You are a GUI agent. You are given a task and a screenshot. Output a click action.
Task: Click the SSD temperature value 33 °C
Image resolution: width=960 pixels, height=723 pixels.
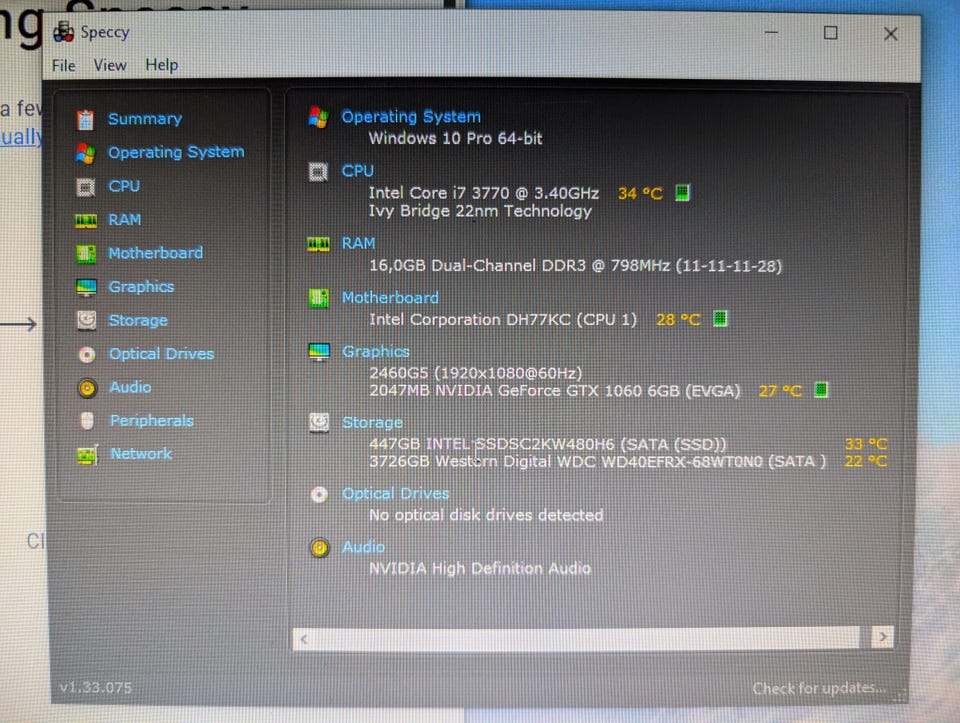[866, 444]
